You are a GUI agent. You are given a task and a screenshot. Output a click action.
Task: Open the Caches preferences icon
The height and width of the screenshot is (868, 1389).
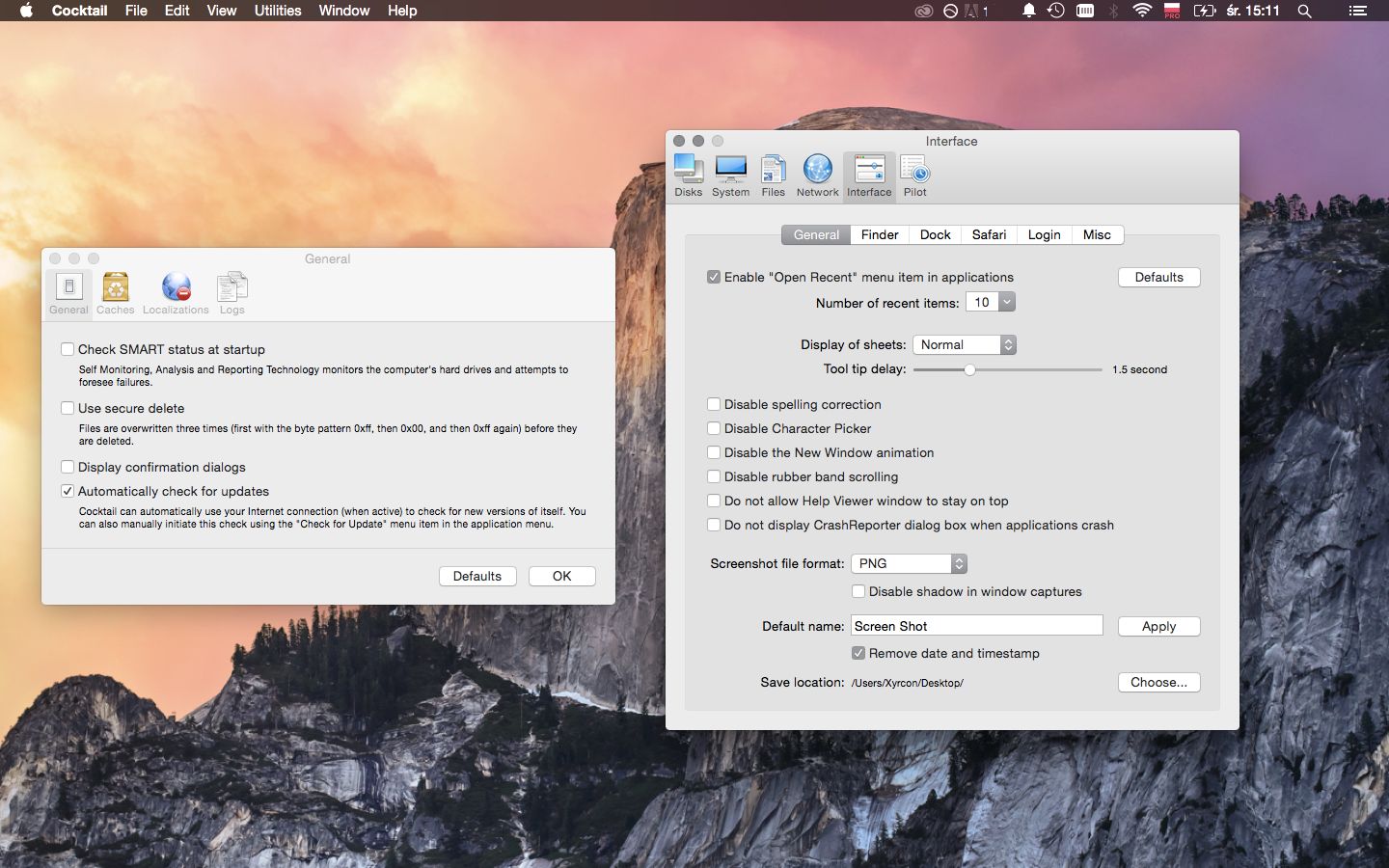click(x=115, y=293)
